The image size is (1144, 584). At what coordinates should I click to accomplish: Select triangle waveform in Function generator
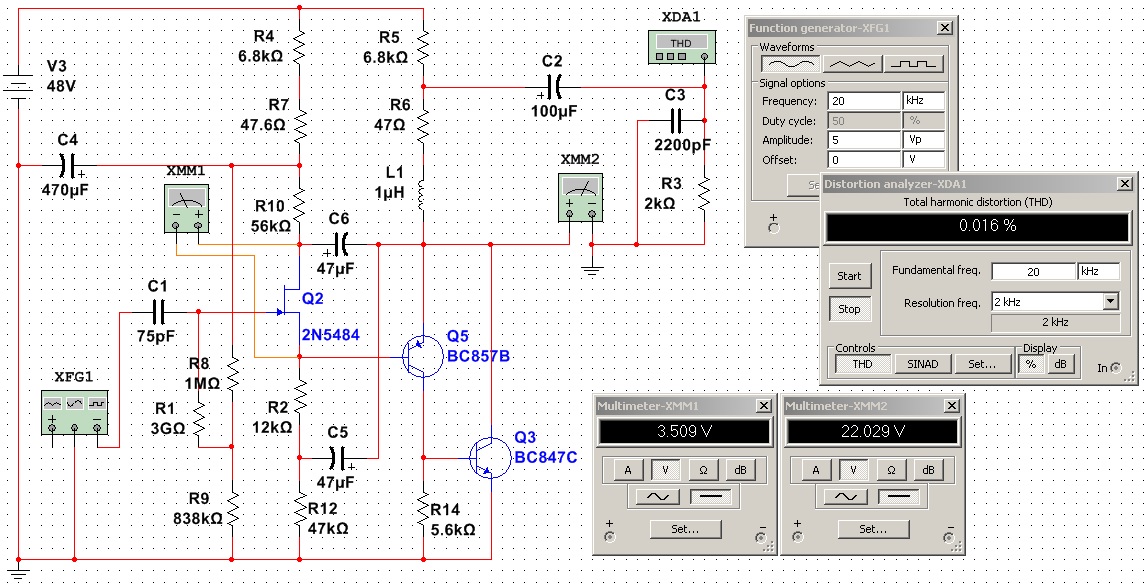tap(851, 64)
